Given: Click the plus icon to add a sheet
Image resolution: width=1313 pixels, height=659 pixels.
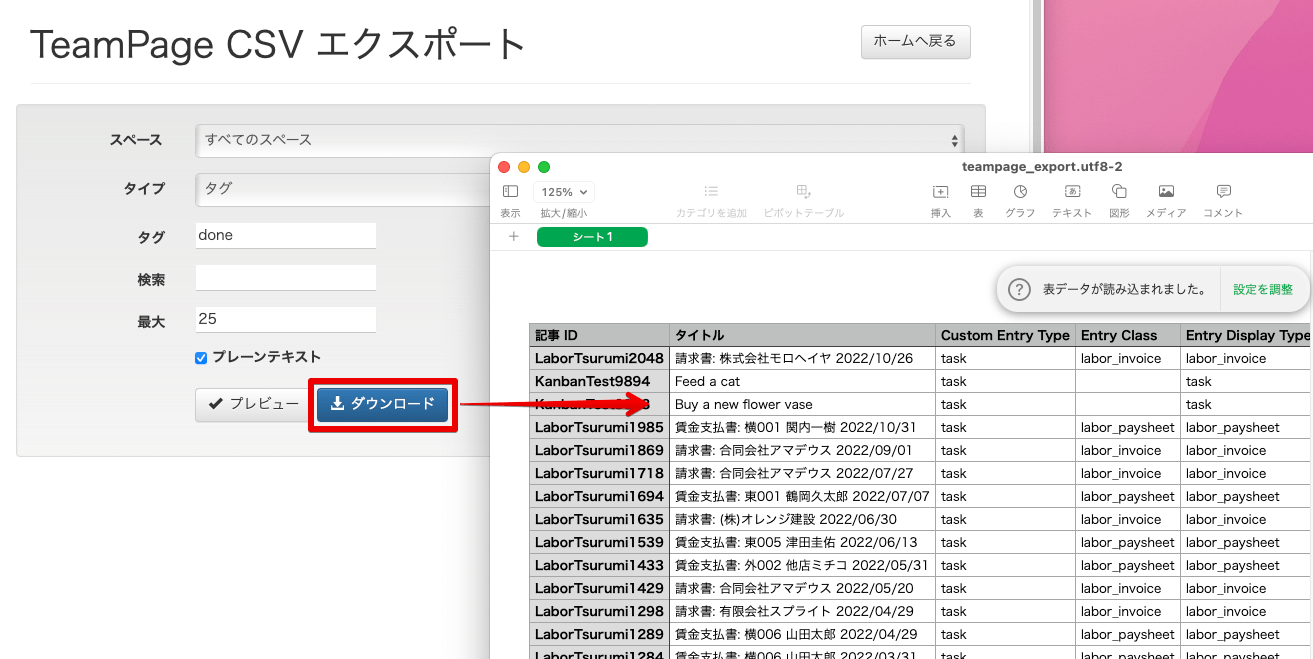Looking at the screenshot, I should (514, 237).
